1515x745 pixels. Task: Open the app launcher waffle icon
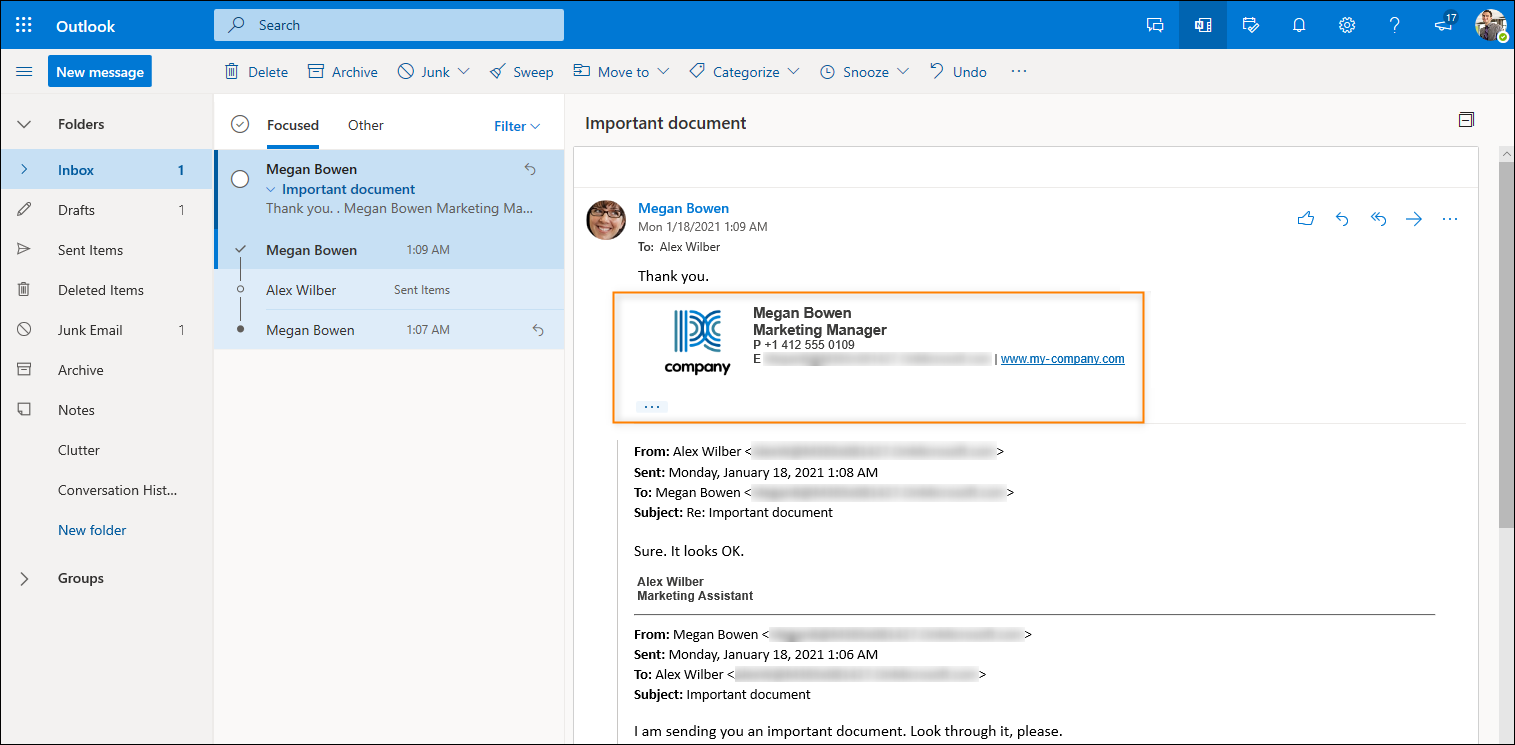click(24, 25)
